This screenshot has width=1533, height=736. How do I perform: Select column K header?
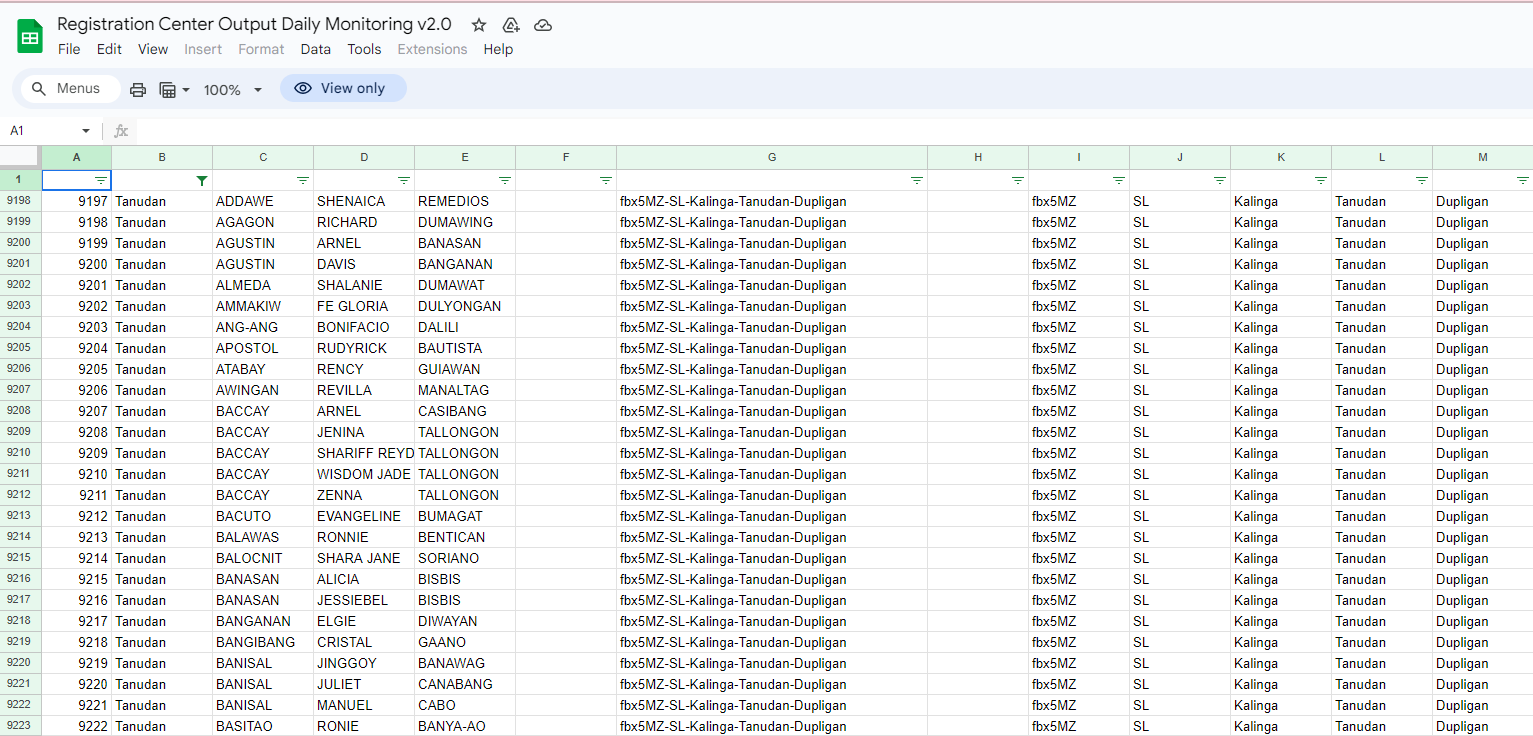[1281, 157]
